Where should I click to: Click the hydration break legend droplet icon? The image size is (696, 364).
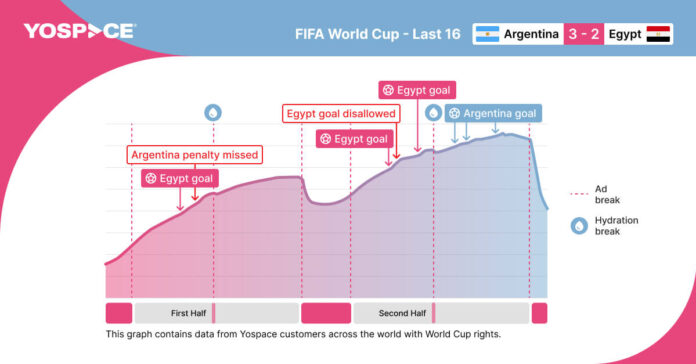coord(579,226)
